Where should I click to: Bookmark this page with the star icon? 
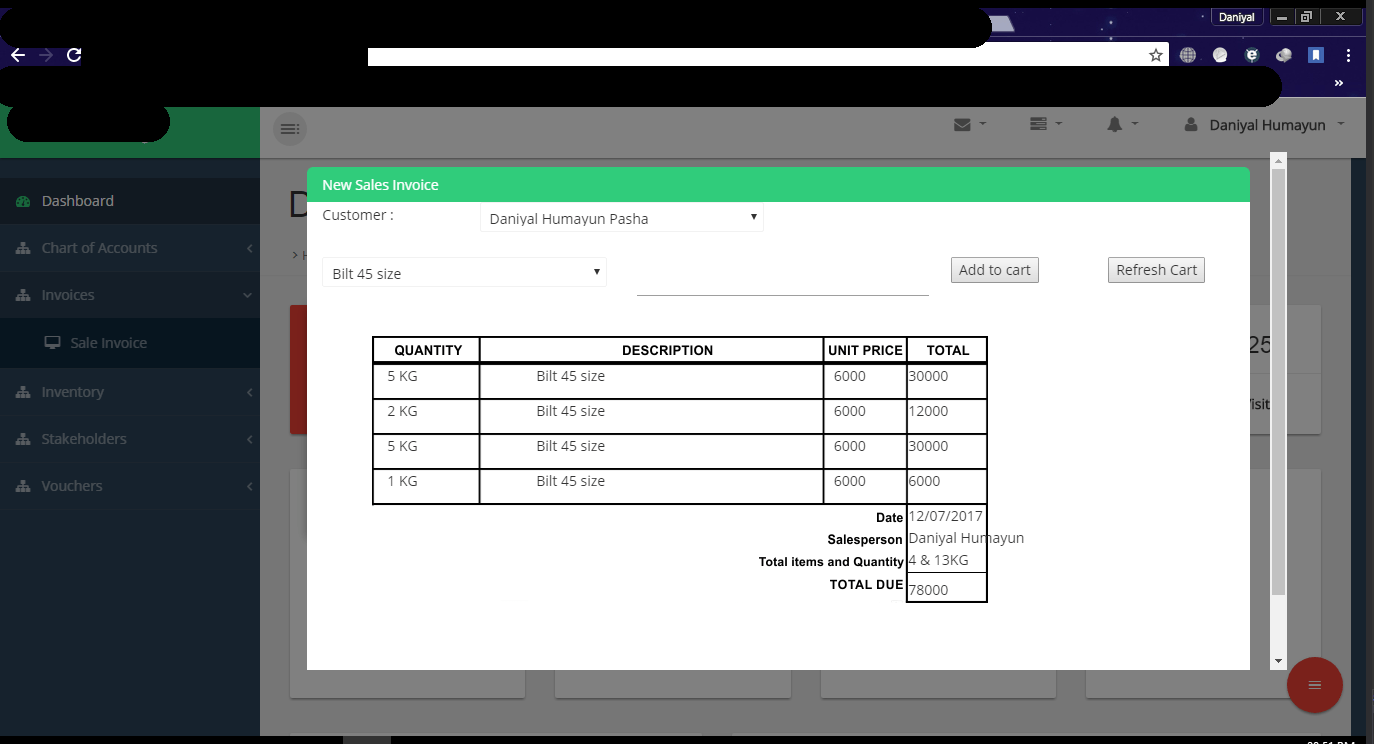(x=1156, y=55)
